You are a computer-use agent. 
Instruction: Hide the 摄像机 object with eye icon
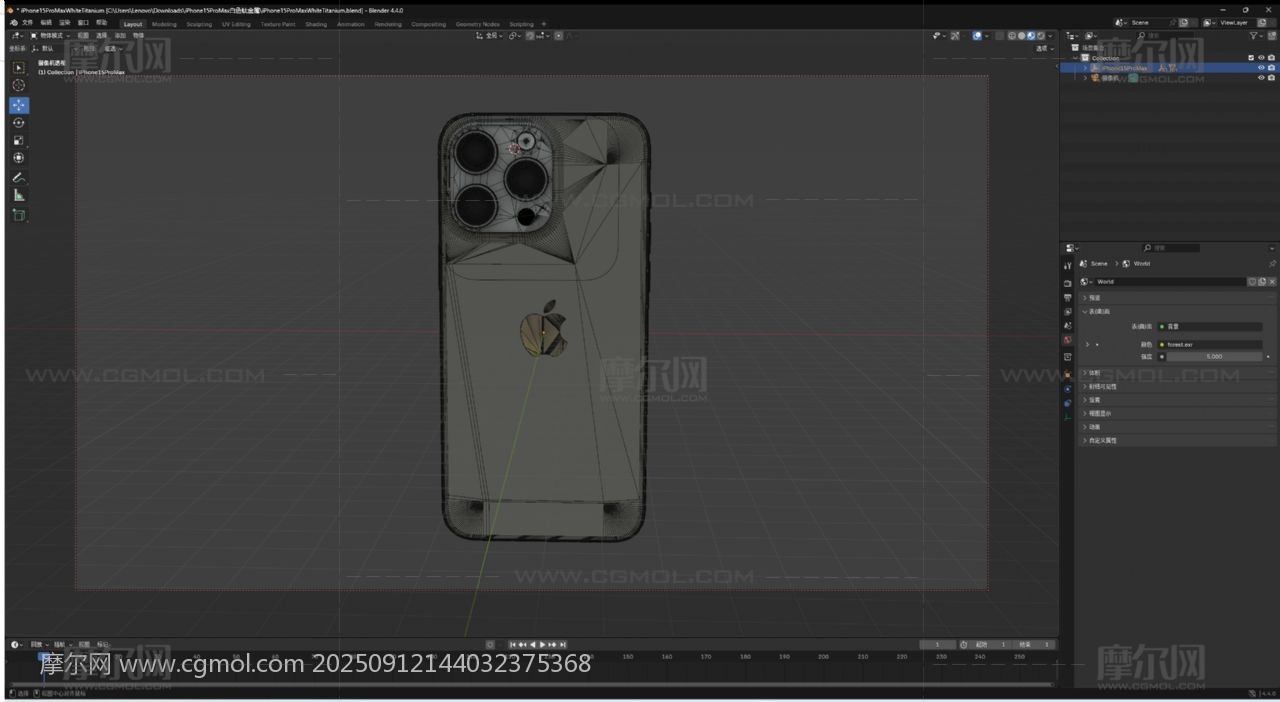1261,77
